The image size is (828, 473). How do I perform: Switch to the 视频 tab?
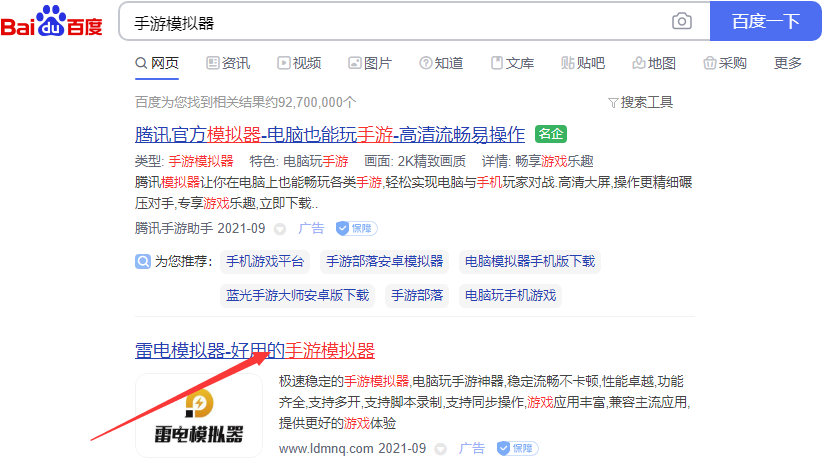pyautogui.click(x=299, y=63)
